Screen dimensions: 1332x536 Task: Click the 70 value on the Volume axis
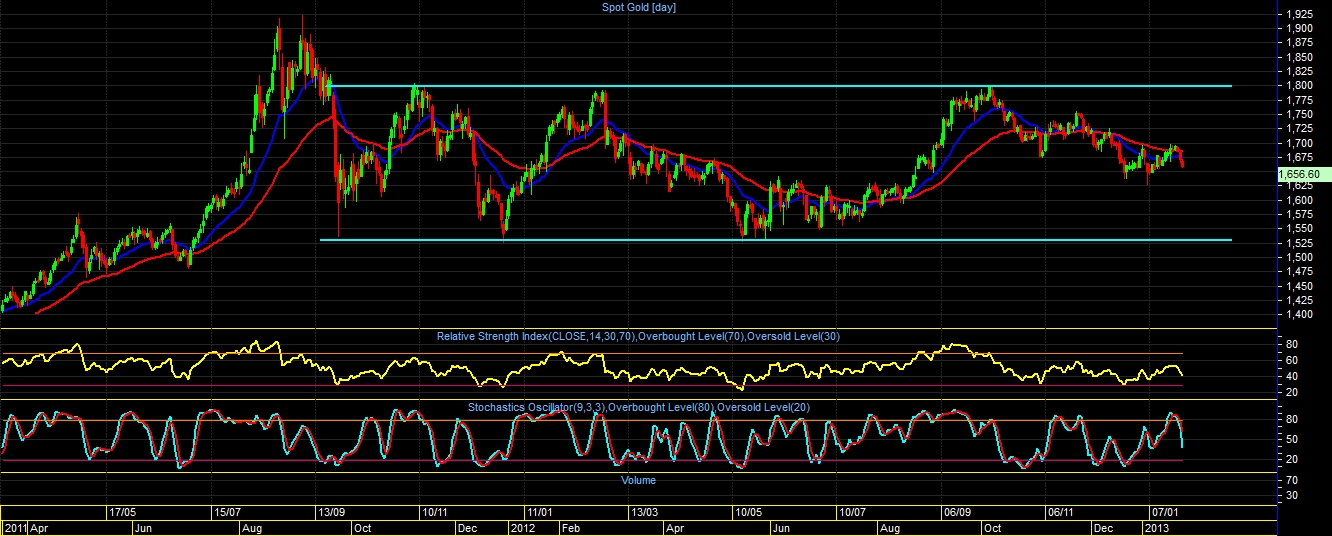pyautogui.click(x=1291, y=481)
